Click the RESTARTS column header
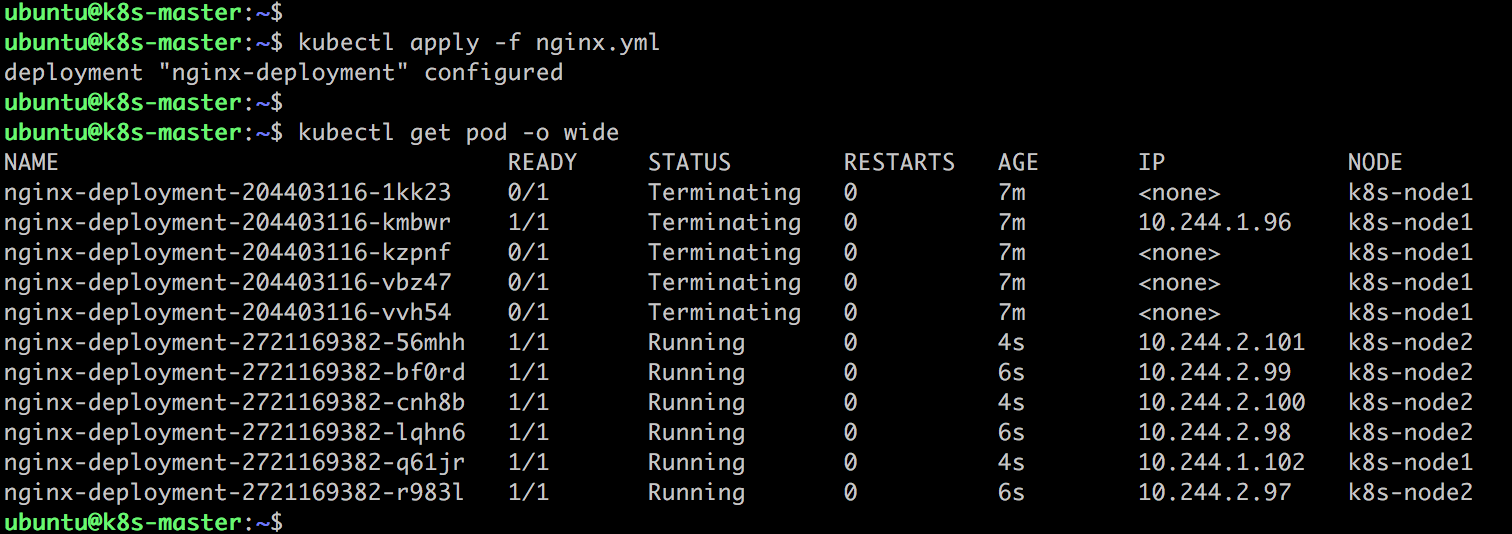This screenshot has width=1512, height=534. pos(899,162)
